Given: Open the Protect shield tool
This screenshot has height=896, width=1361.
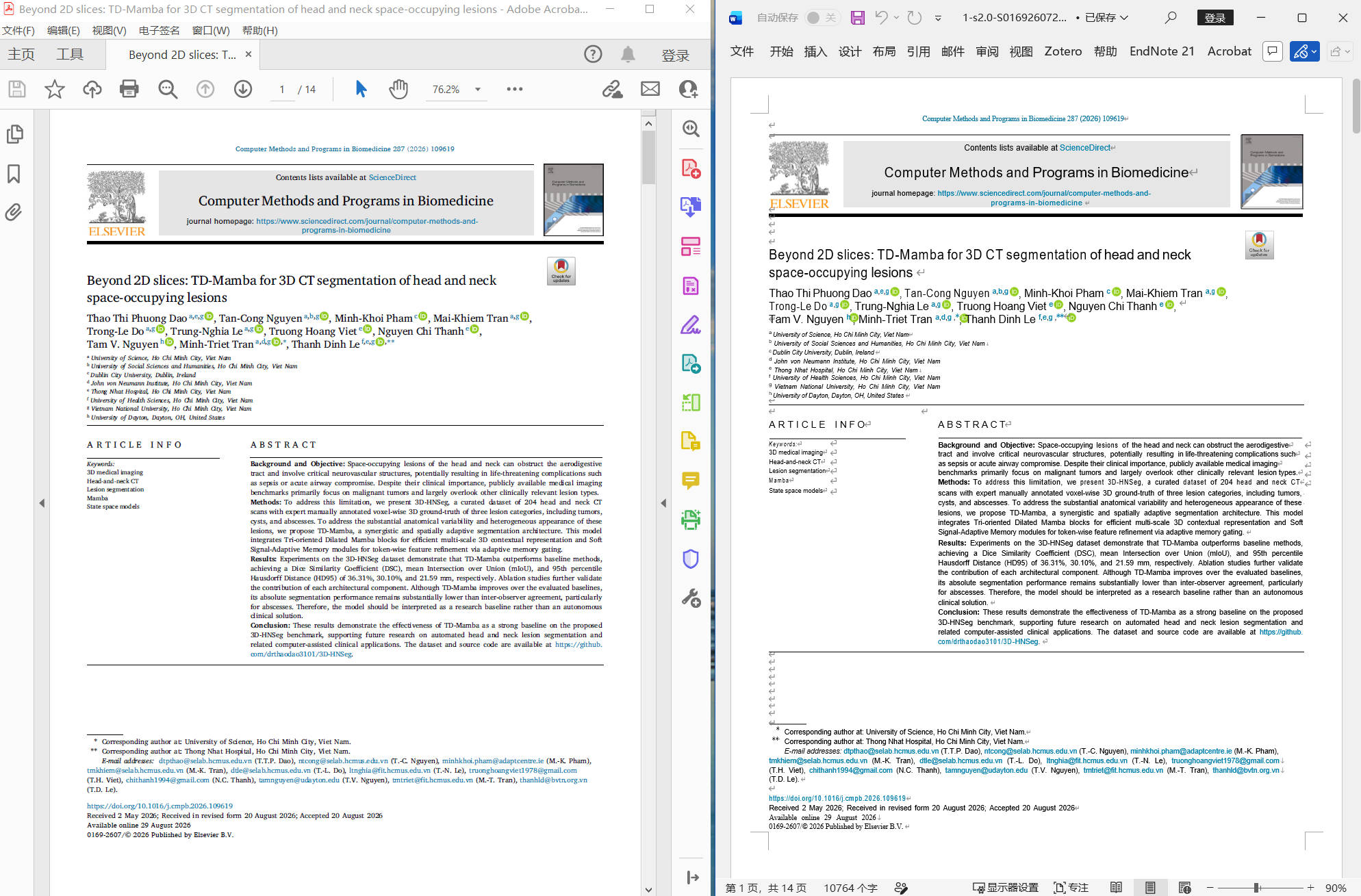Looking at the screenshot, I should 691,559.
